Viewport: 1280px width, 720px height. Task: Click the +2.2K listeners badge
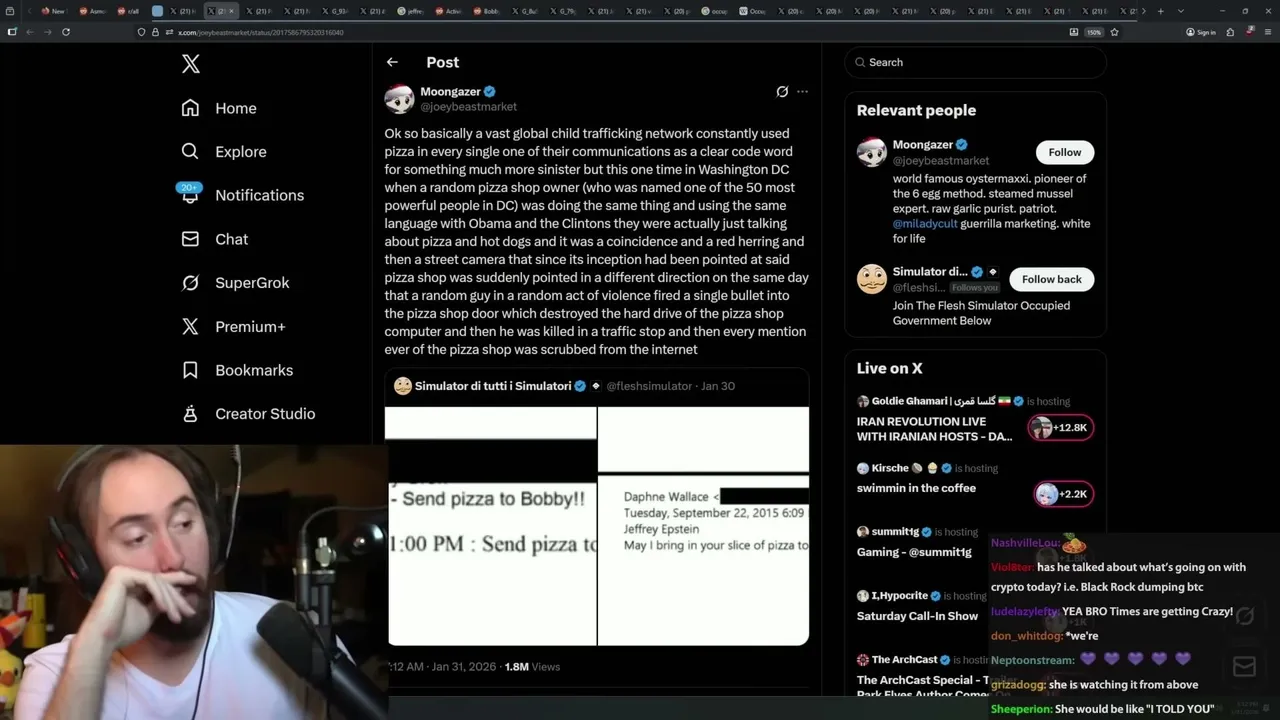(1063, 494)
